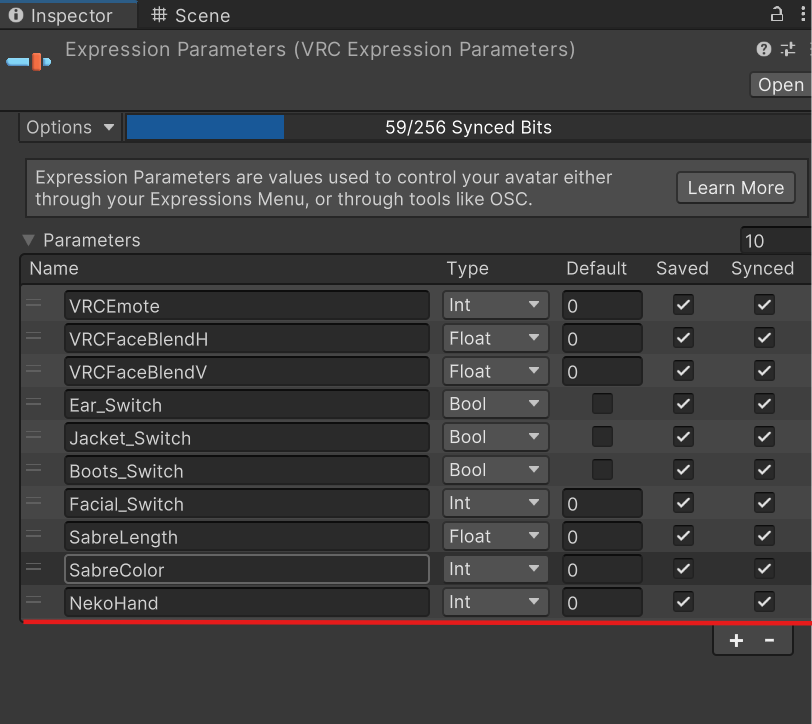Click the SabreColor name input field
Viewport: 812px width, 724px height.
click(247, 569)
